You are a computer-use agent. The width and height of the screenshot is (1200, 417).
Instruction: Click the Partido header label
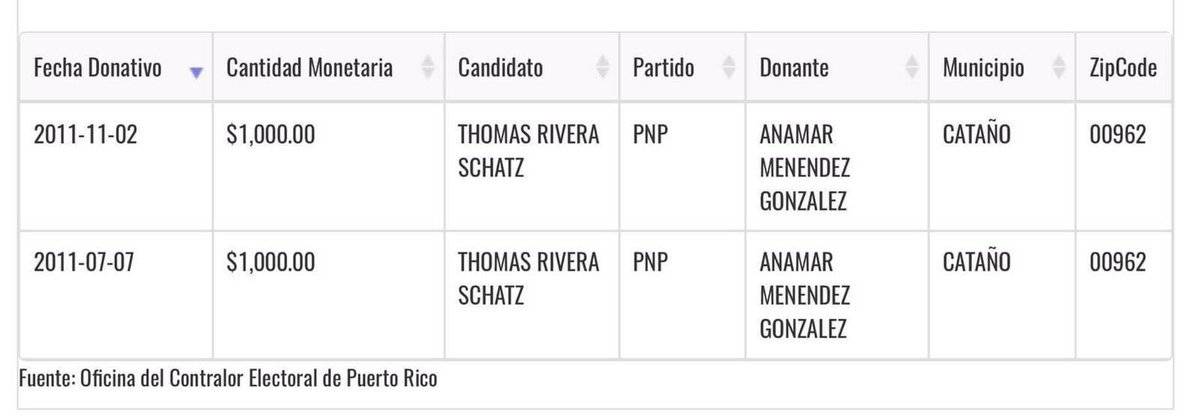pyautogui.click(x=664, y=68)
